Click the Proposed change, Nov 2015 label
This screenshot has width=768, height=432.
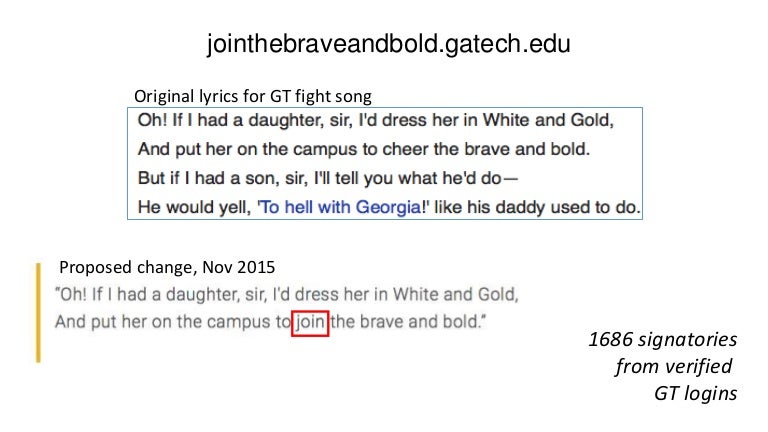pyautogui.click(x=167, y=267)
